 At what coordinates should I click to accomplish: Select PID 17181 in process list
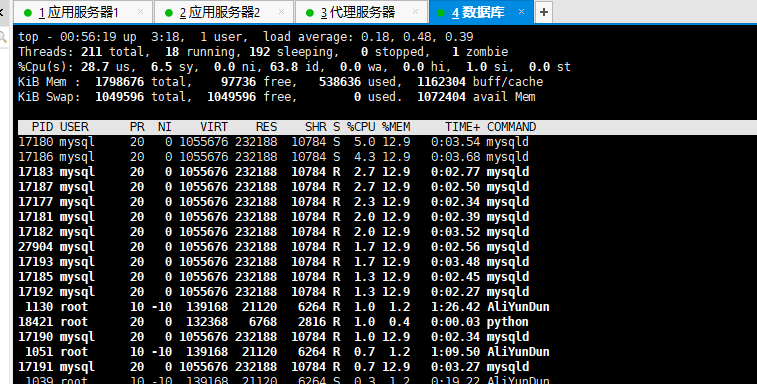[x=36, y=217]
